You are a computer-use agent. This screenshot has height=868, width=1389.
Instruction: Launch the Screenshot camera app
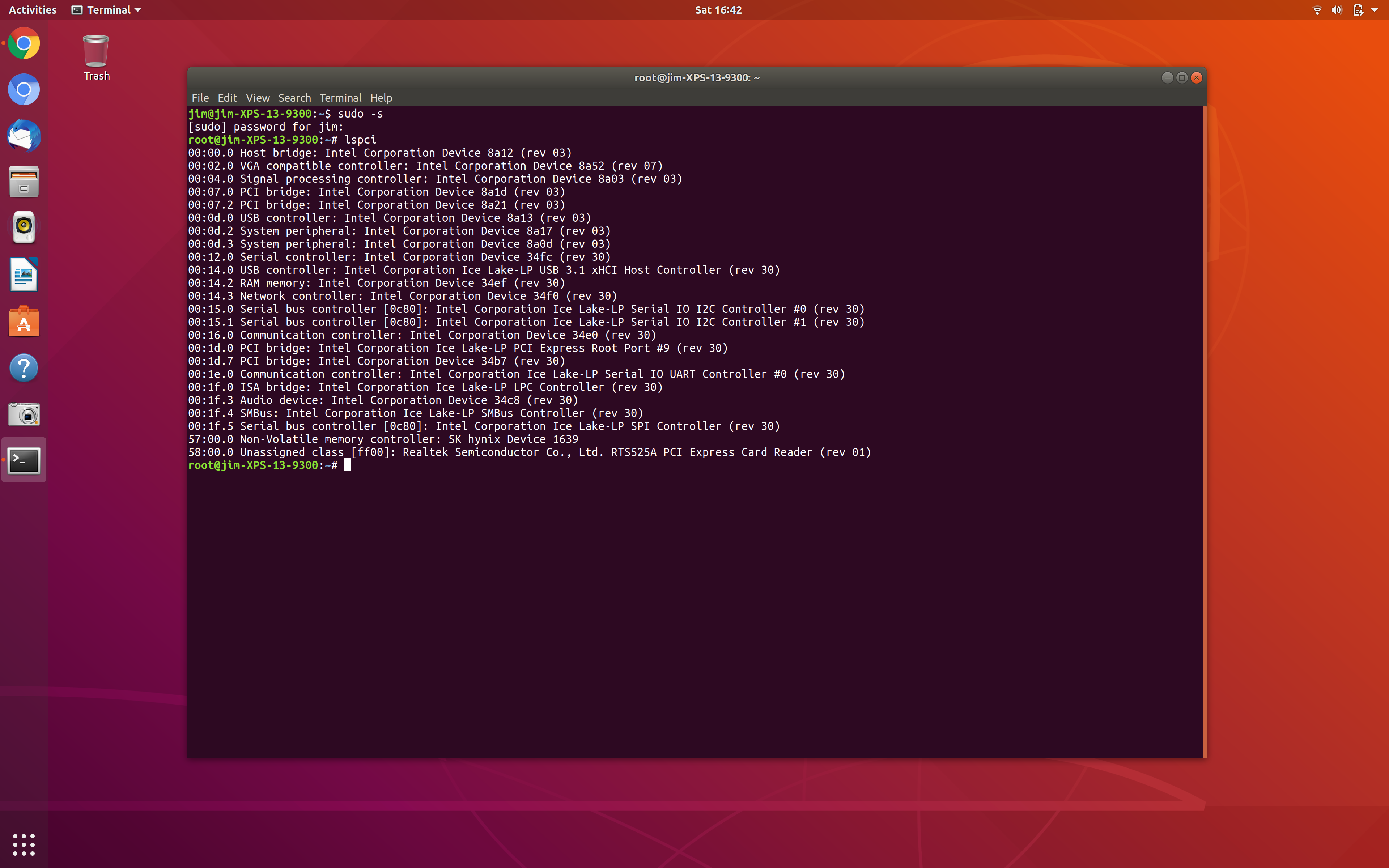pos(24,414)
